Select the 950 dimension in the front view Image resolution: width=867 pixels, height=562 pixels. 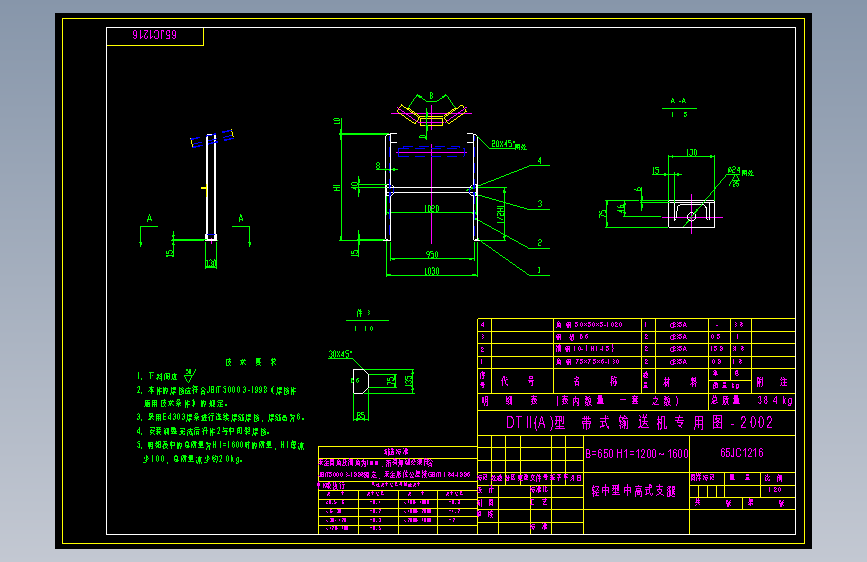(x=432, y=254)
